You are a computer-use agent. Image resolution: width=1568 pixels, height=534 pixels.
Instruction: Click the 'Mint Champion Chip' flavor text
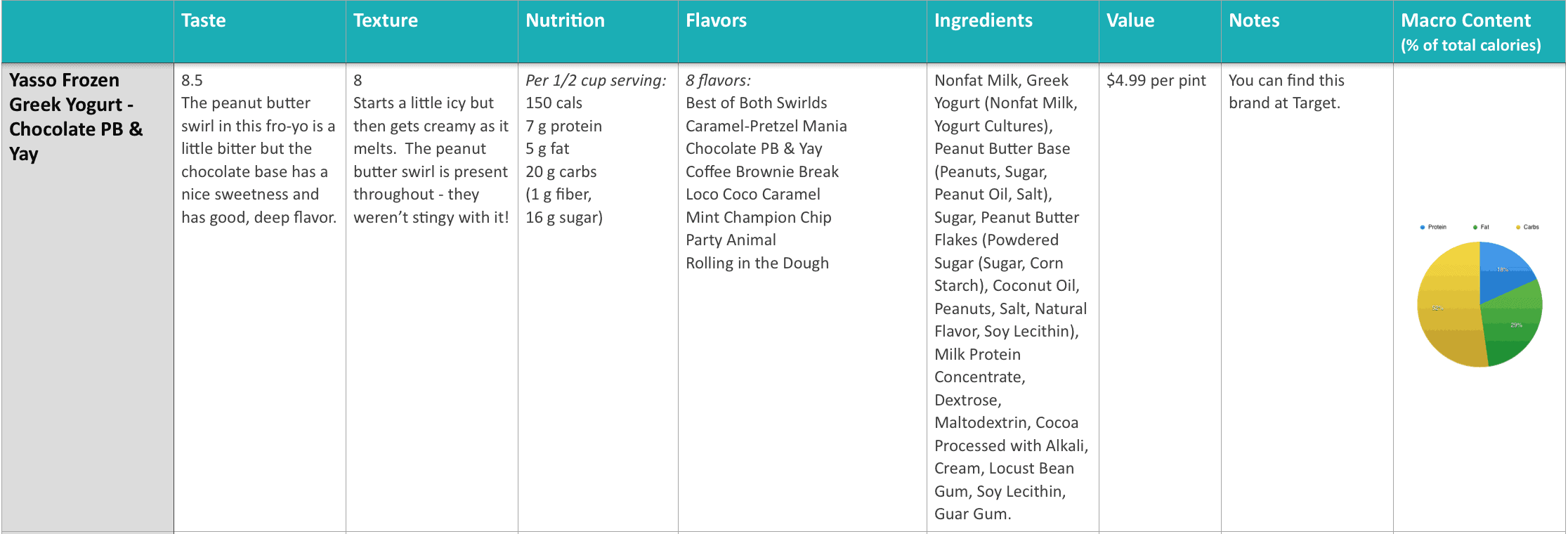759,218
